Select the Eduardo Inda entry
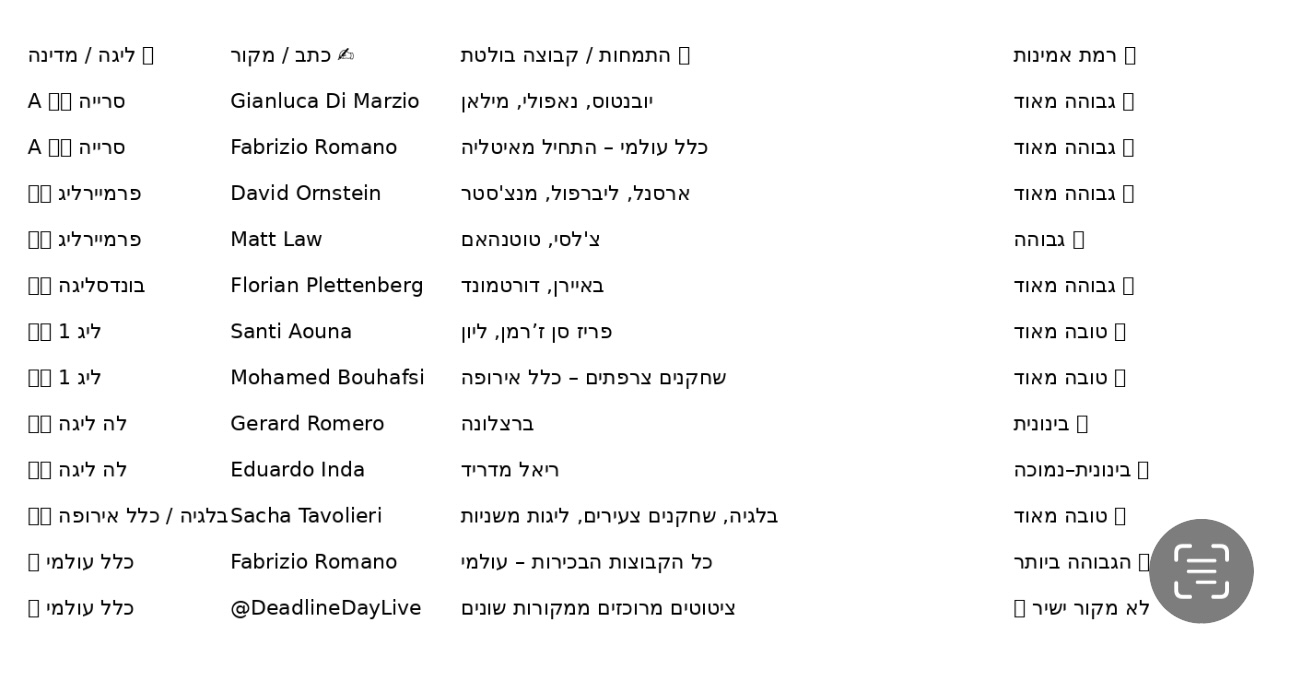1290x694 pixels. 298,469
